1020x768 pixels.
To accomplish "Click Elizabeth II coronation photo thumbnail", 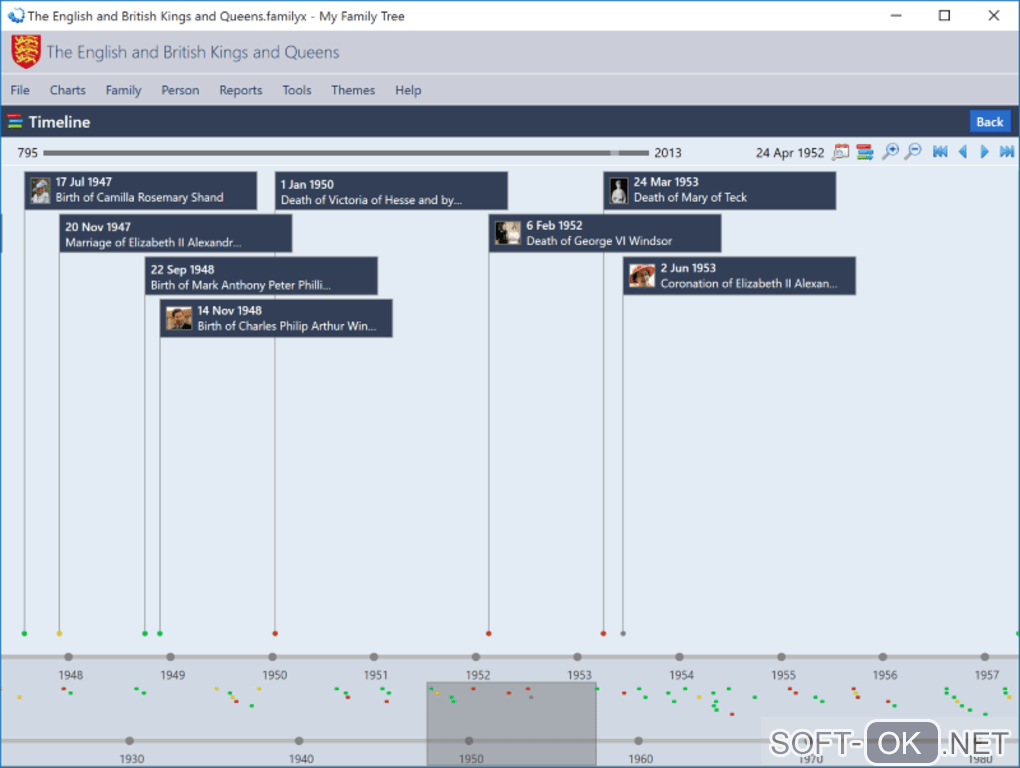I will point(642,276).
